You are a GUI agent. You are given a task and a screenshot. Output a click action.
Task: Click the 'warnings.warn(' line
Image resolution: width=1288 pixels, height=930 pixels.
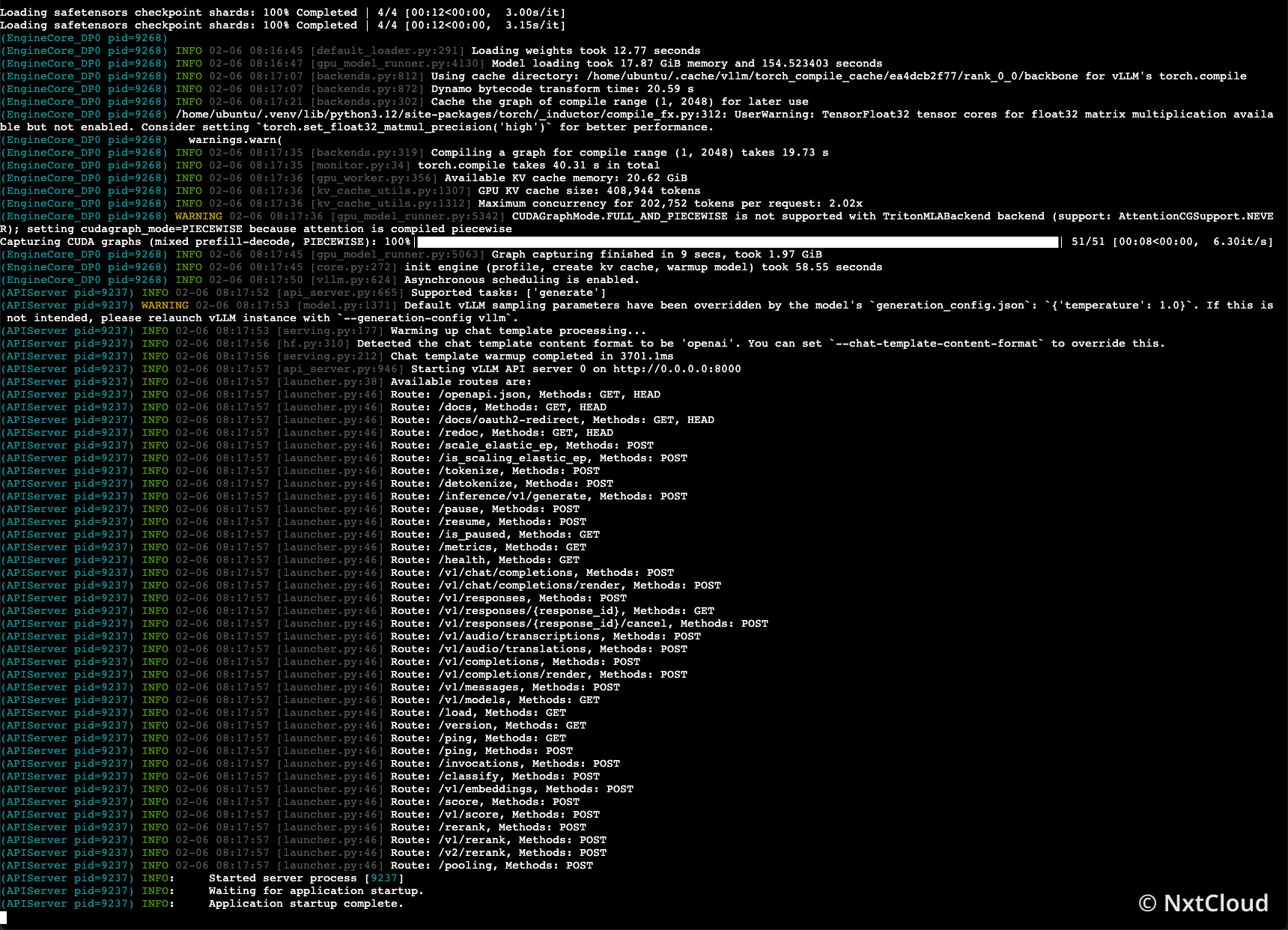click(x=235, y=140)
